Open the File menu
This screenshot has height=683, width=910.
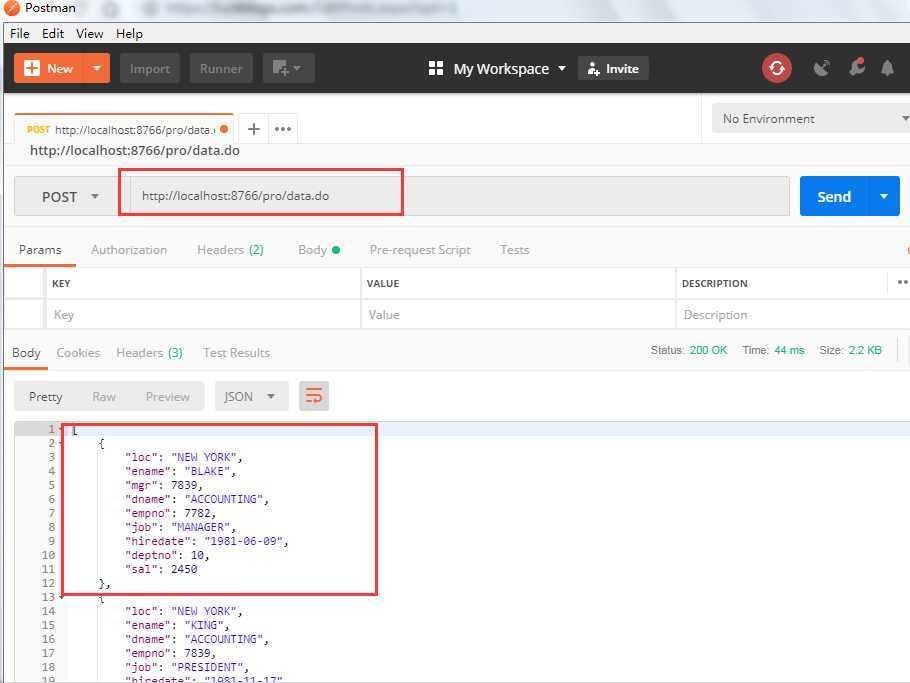pyautogui.click(x=20, y=34)
